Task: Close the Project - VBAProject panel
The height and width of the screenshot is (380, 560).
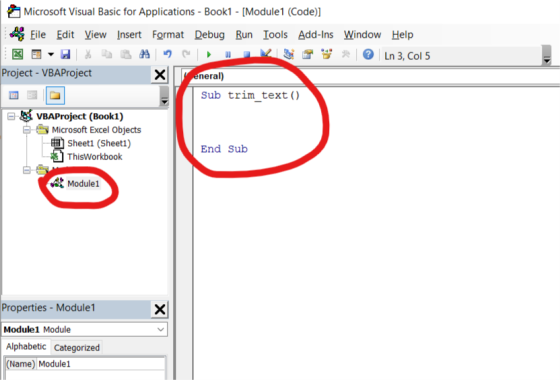Action: click(160, 75)
